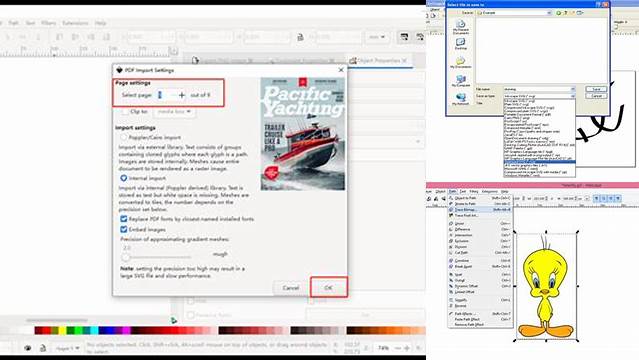The height and width of the screenshot is (360, 639).
Task: Enable the Clip to checkbox
Action: [x=125, y=111]
